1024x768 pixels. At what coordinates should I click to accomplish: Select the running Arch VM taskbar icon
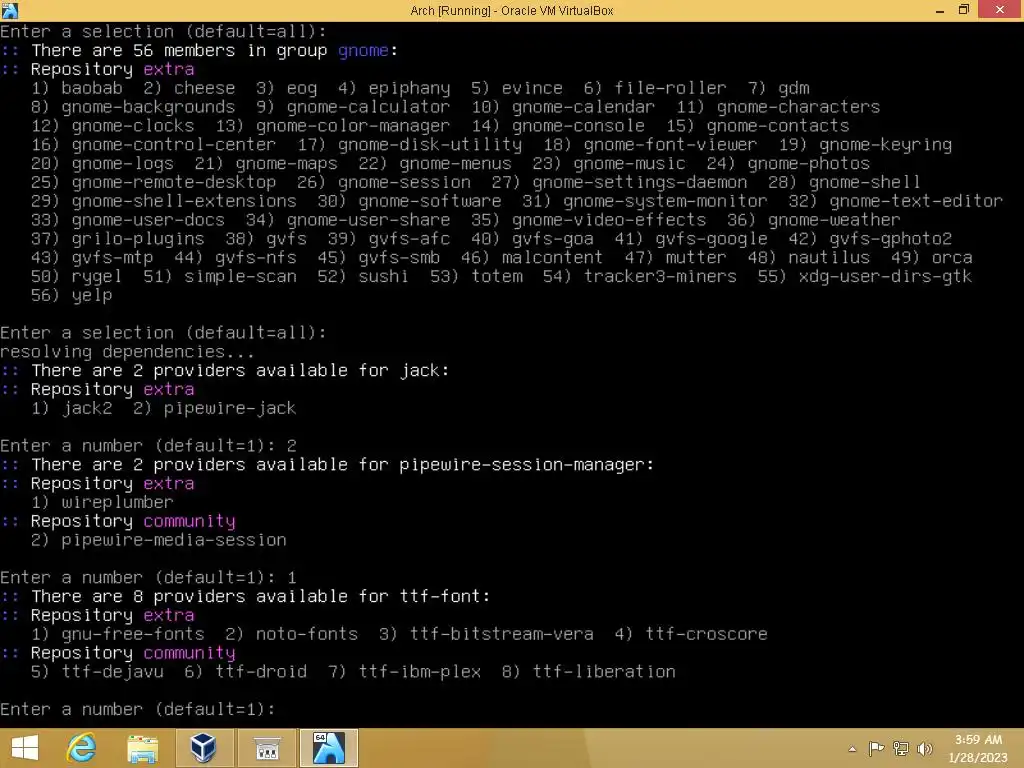[328, 748]
